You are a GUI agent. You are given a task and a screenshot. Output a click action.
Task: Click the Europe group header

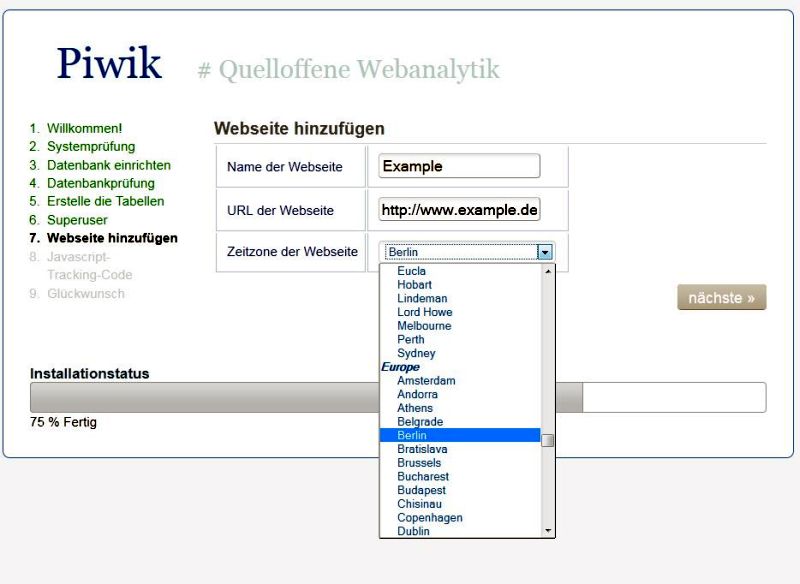tap(401, 367)
